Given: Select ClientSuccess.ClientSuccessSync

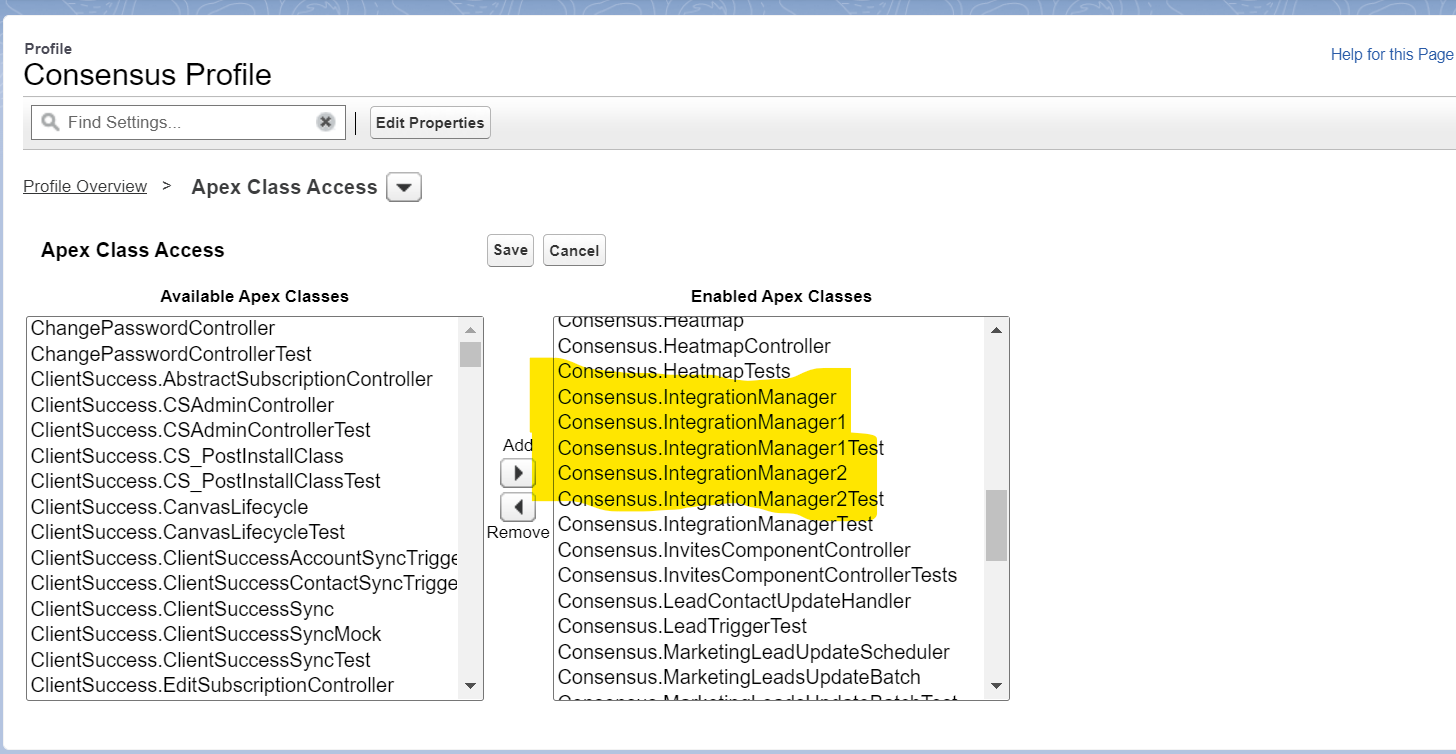Looking at the screenshot, I should coord(242,609).
